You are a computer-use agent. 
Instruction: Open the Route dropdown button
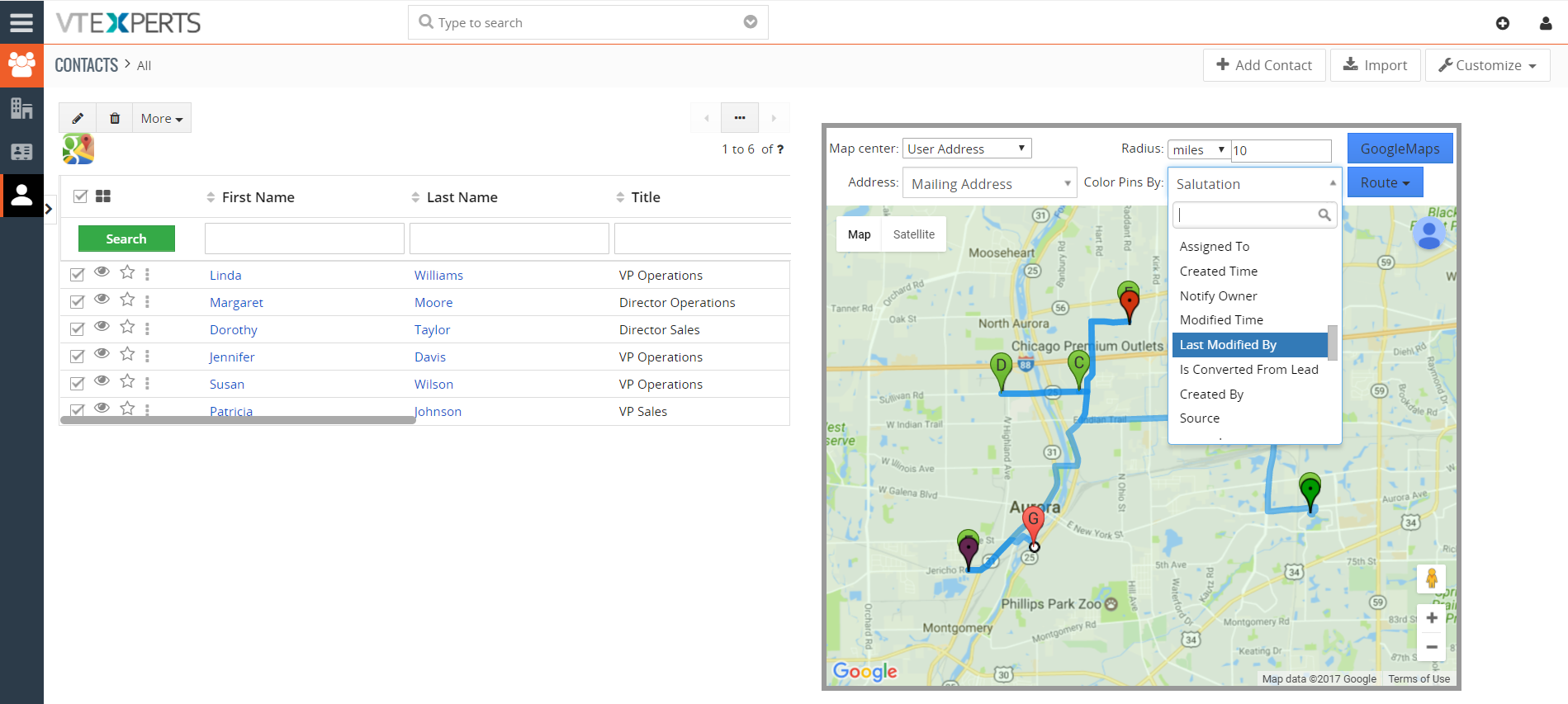tap(1385, 182)
